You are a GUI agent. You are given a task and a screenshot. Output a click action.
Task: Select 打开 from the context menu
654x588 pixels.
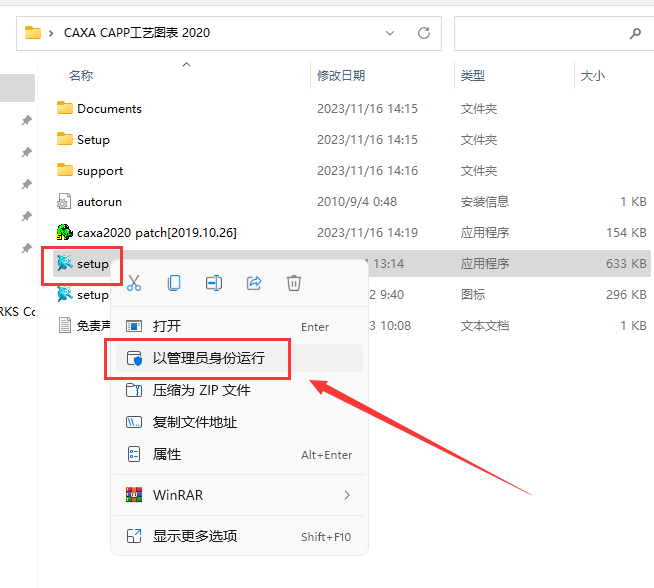click(239, 326)
